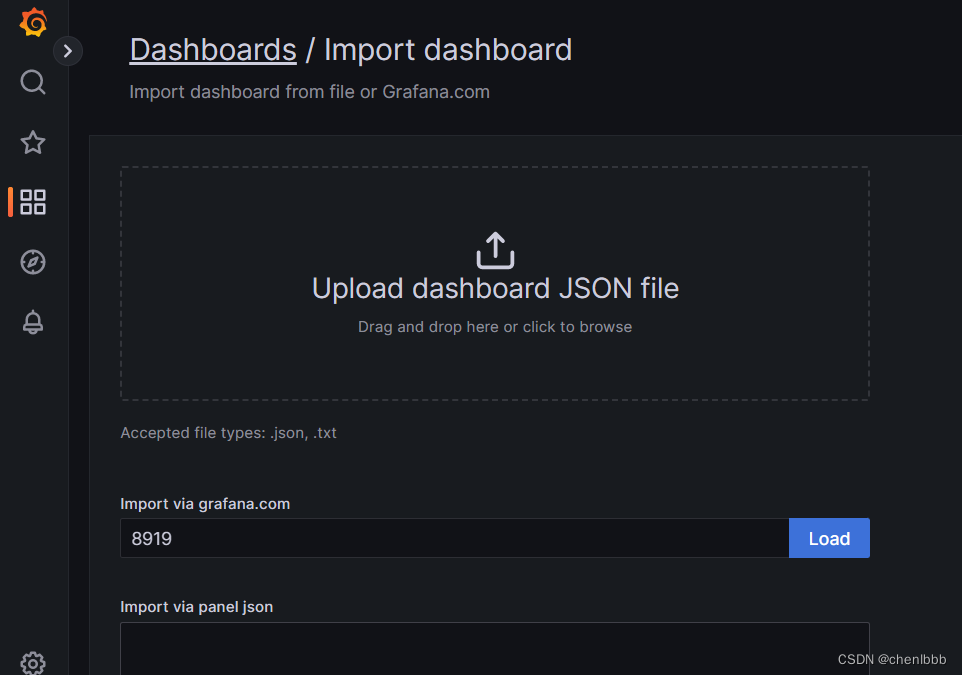Open Explore compass icon
The image size is (962, 675).
tap(33, 262)
